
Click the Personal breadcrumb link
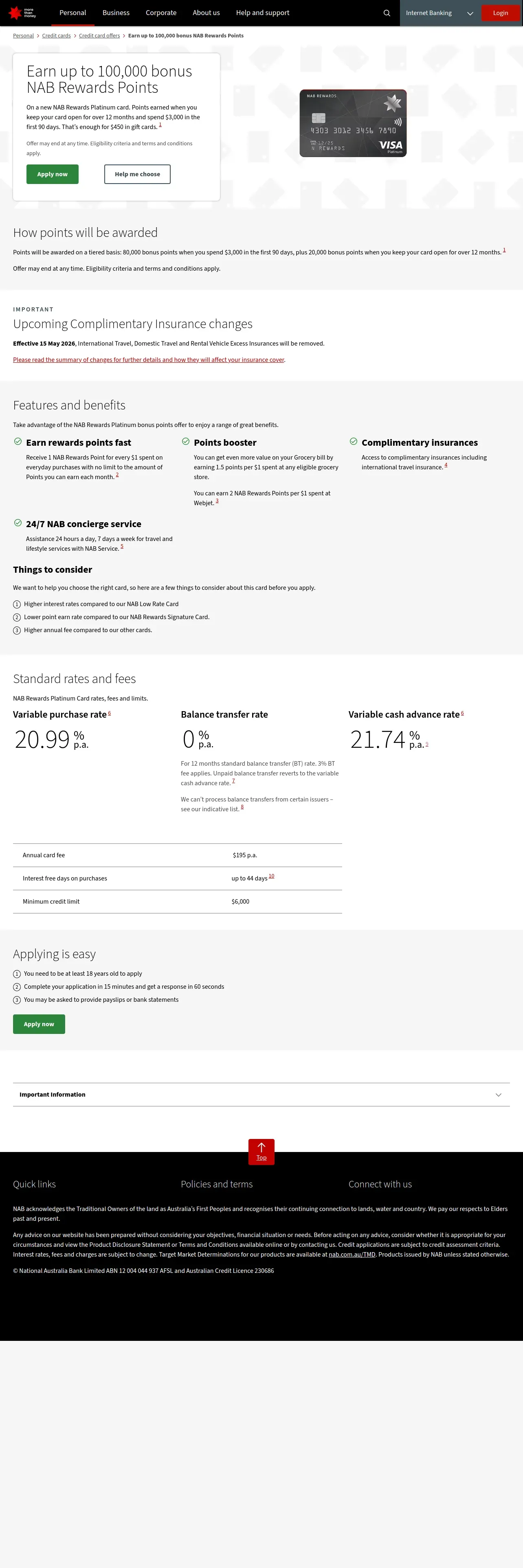23,36
